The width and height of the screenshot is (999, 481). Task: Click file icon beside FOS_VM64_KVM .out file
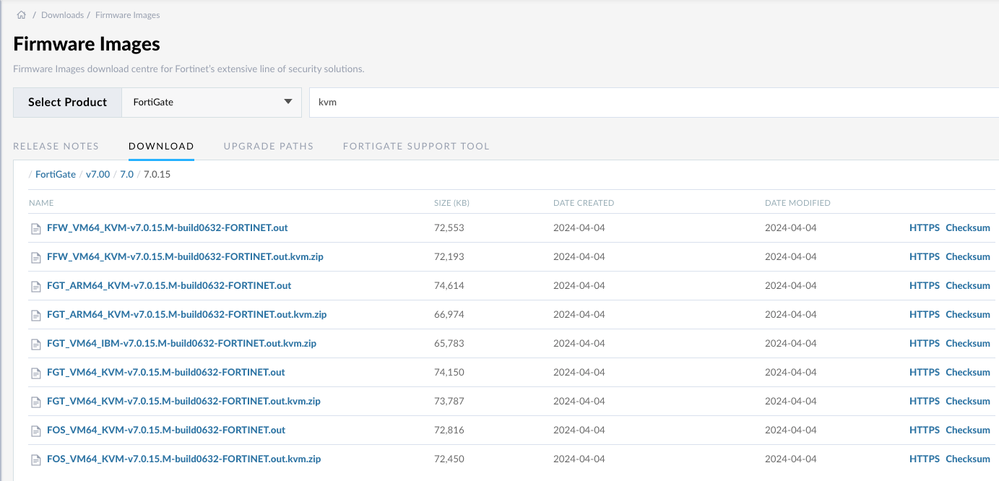36,431
